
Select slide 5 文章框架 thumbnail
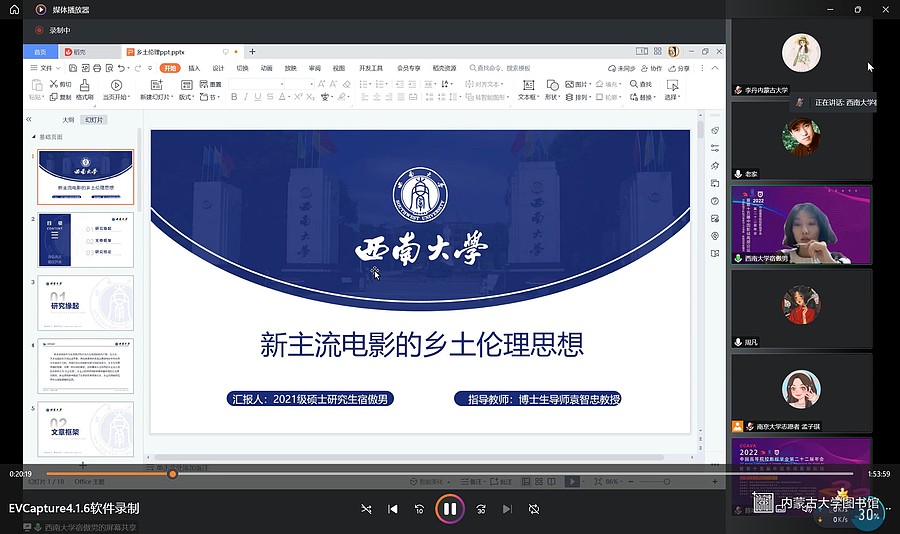click(86, 429)
